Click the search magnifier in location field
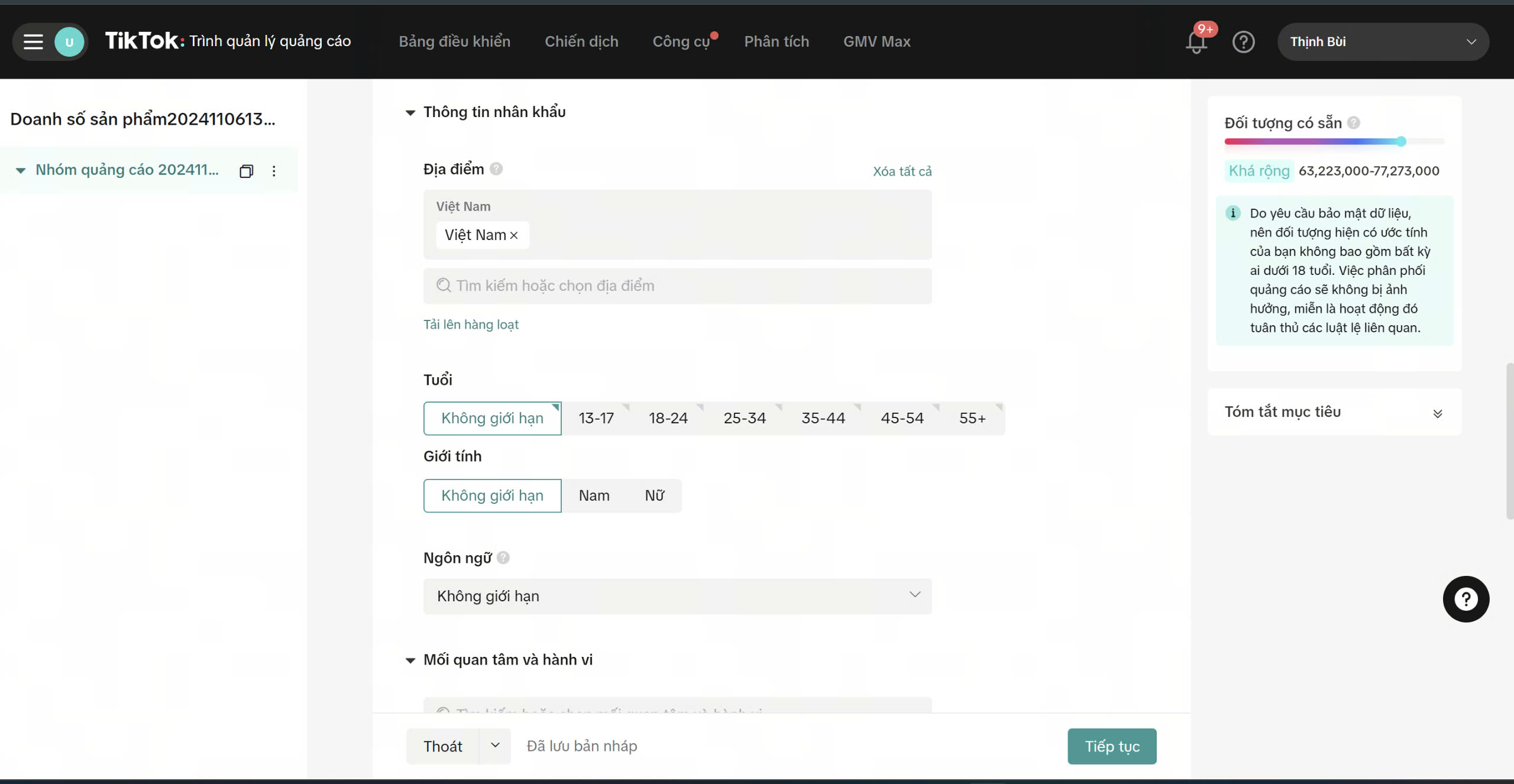The height and width of the screenshot is (784, 1514). tap(444, 286)
